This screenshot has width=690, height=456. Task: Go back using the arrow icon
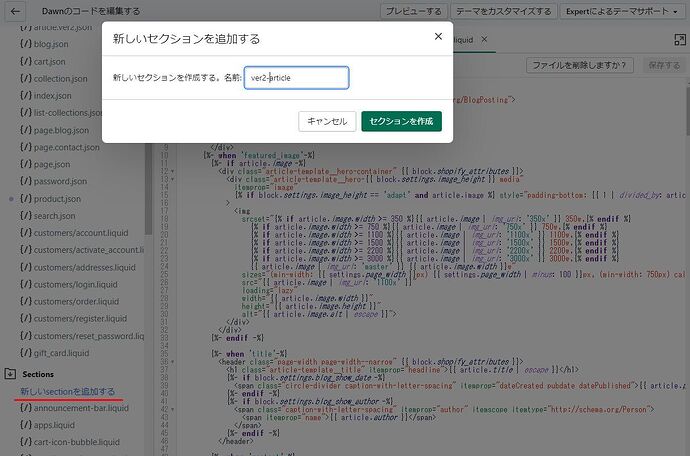click(x=15, y=11)
